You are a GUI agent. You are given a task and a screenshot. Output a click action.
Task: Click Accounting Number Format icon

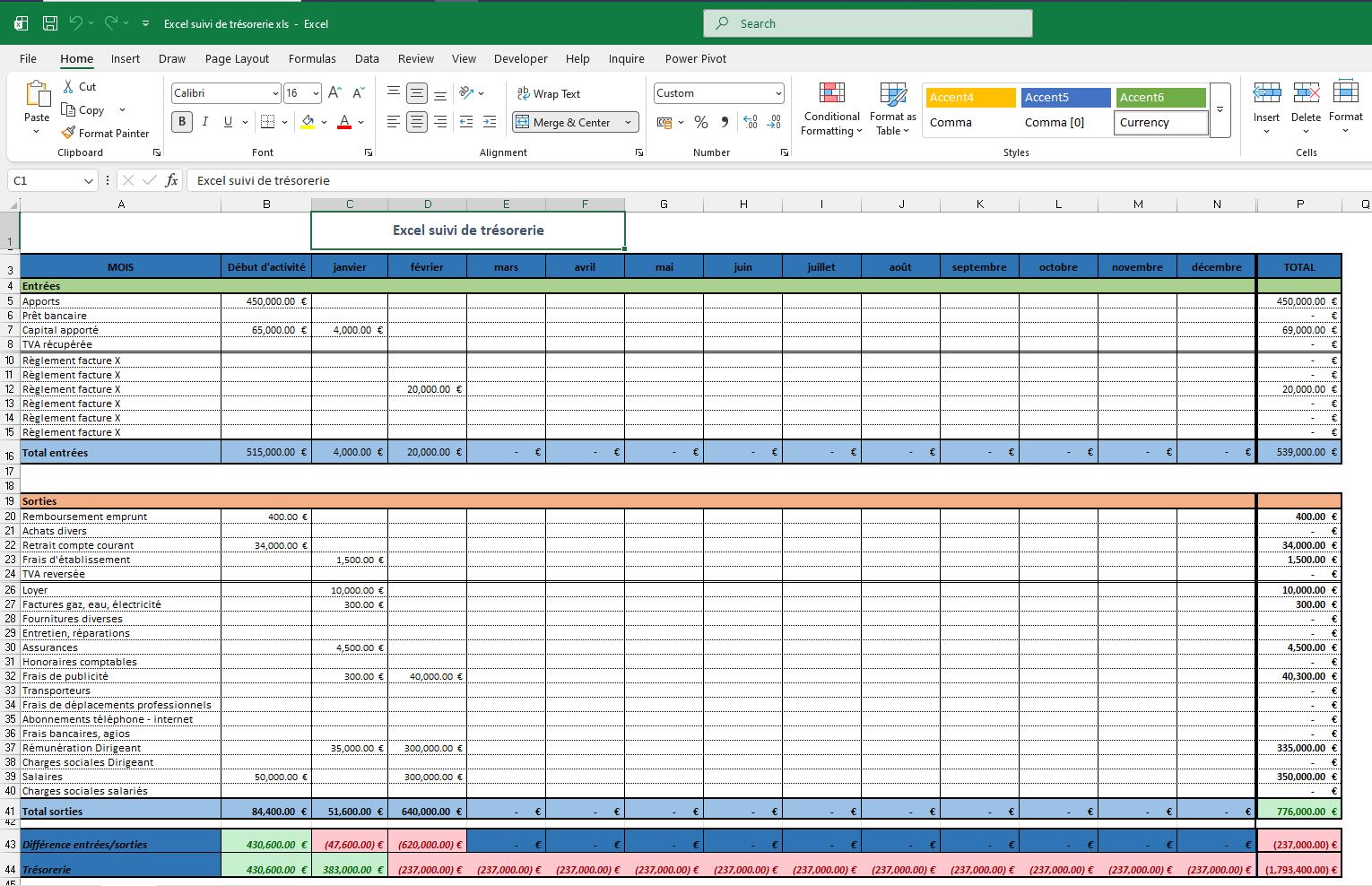[664, 122]
